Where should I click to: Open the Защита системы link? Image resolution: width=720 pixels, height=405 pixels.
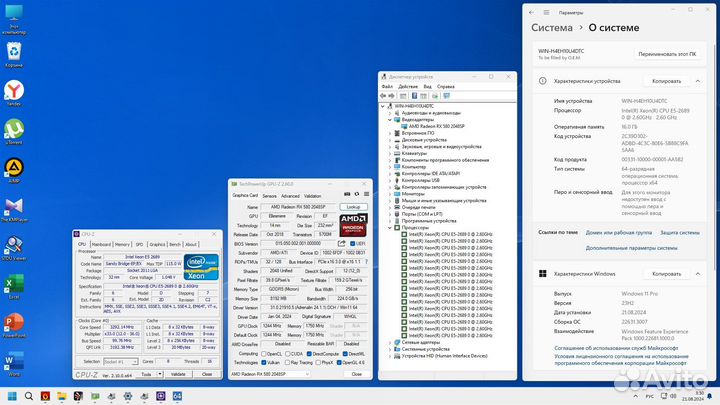[680, 233]
